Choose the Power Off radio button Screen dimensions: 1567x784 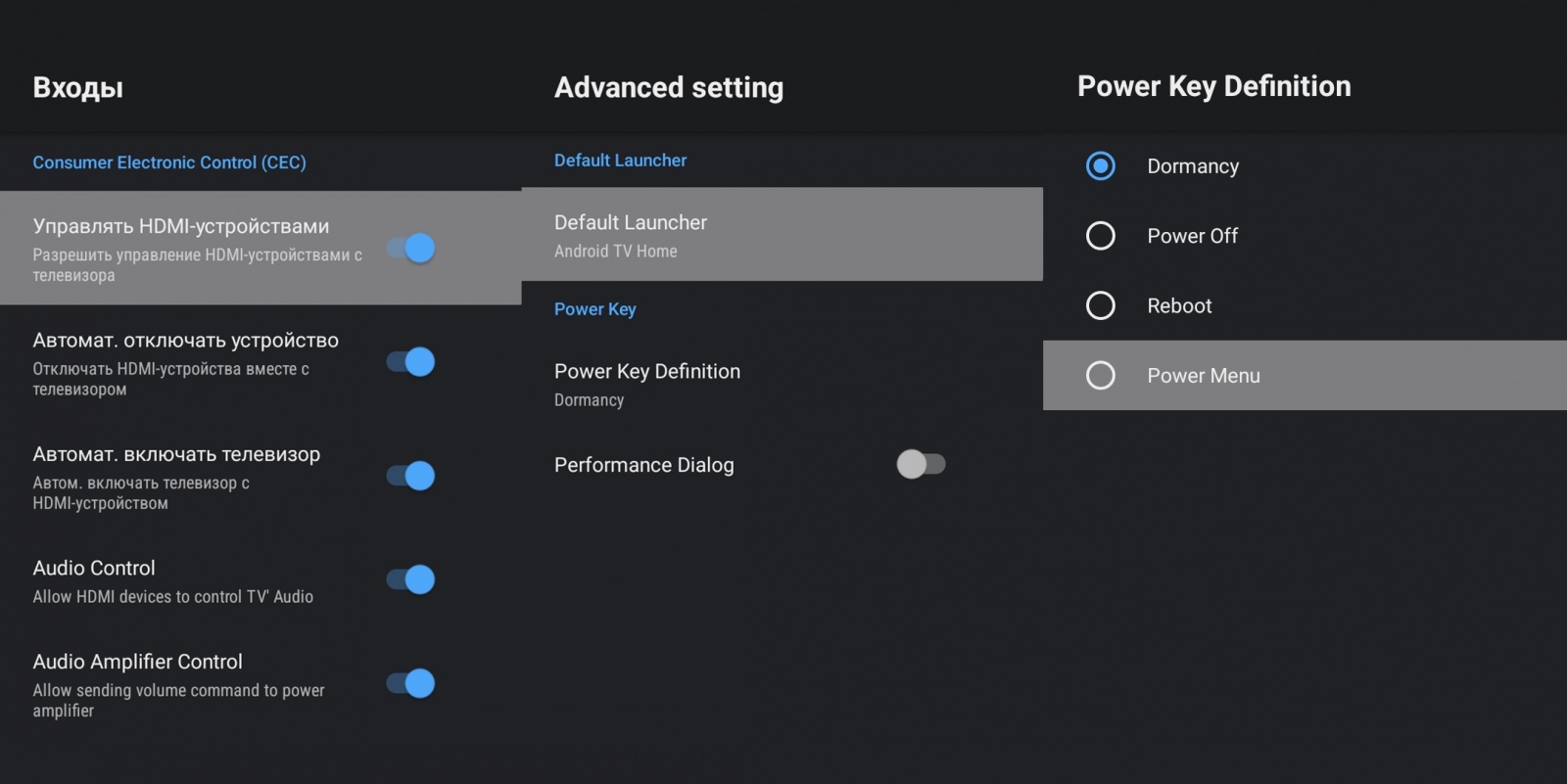point(1101,236)
